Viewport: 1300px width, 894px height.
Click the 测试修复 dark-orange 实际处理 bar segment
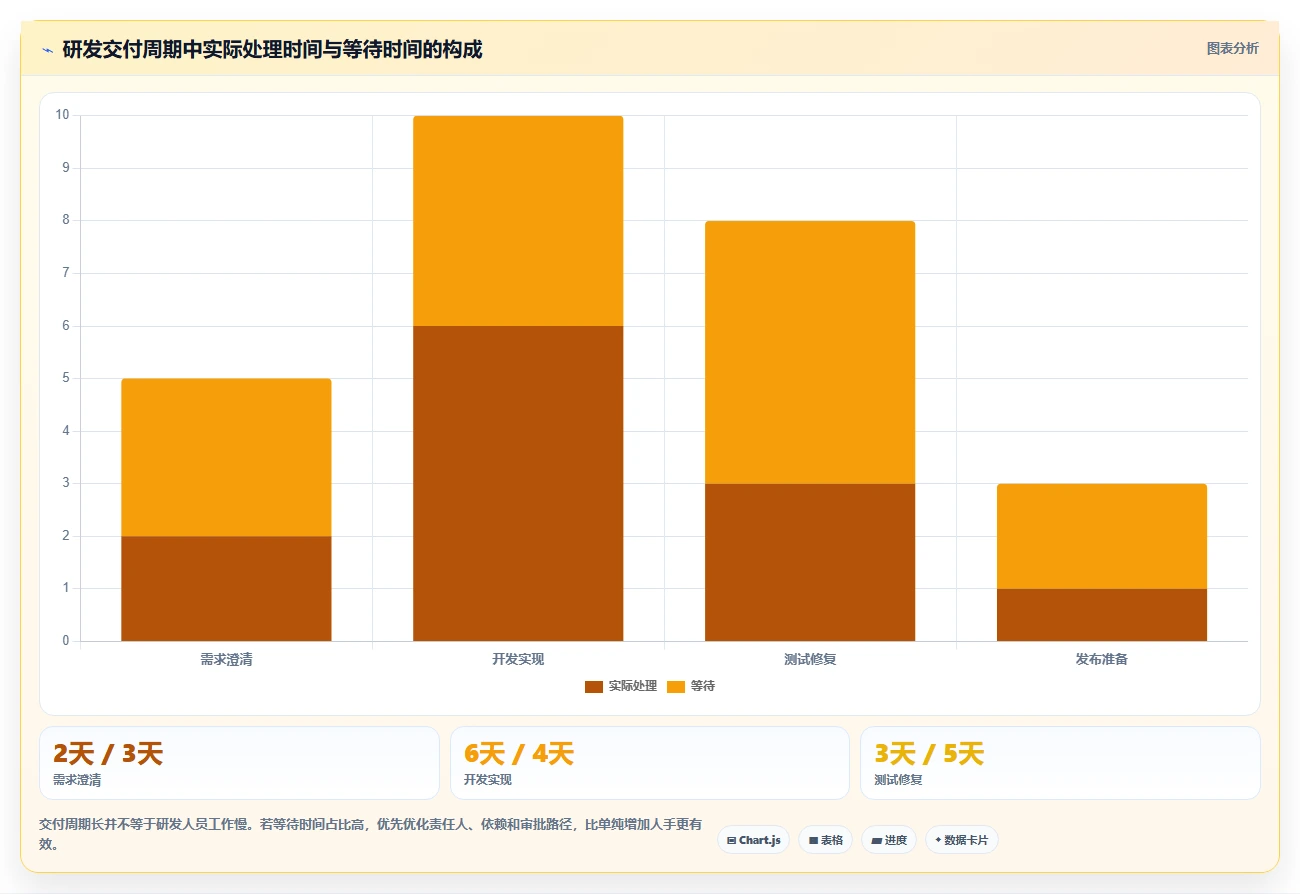[x=810, y=562]
